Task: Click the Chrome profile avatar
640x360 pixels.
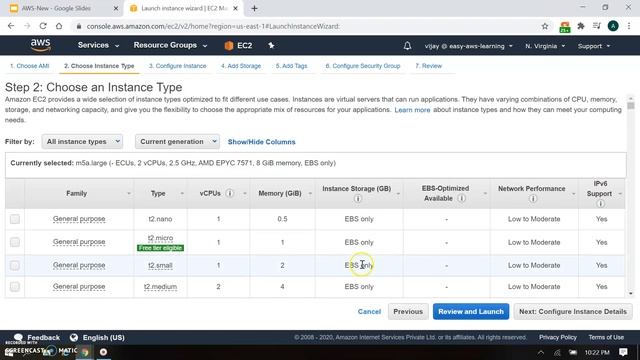Action: (x=613, y=26)
